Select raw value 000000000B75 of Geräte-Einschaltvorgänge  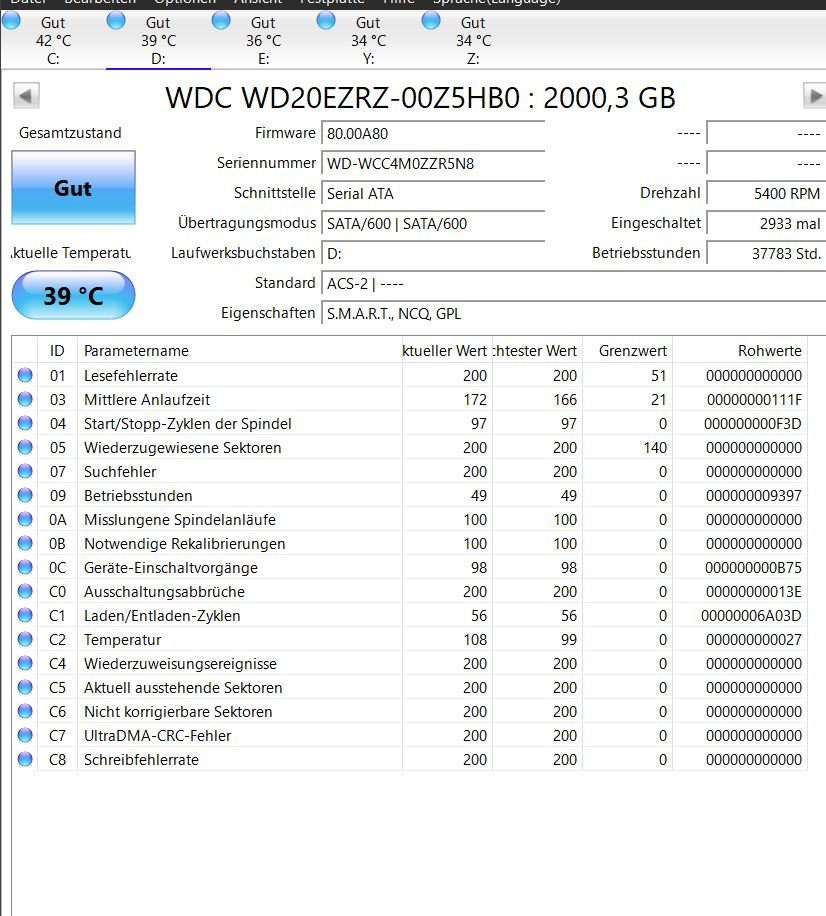(x=753, y=567)
